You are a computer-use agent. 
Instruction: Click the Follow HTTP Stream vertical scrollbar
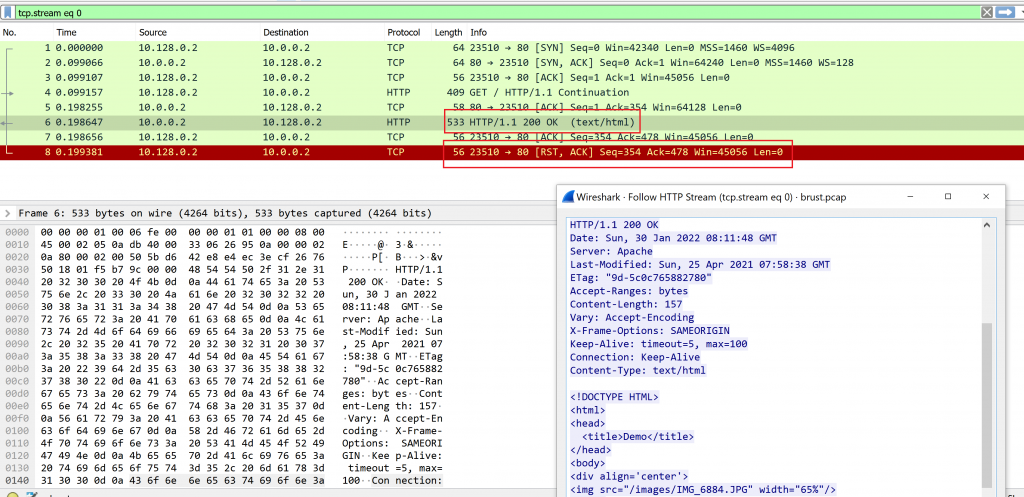point(987,405)
